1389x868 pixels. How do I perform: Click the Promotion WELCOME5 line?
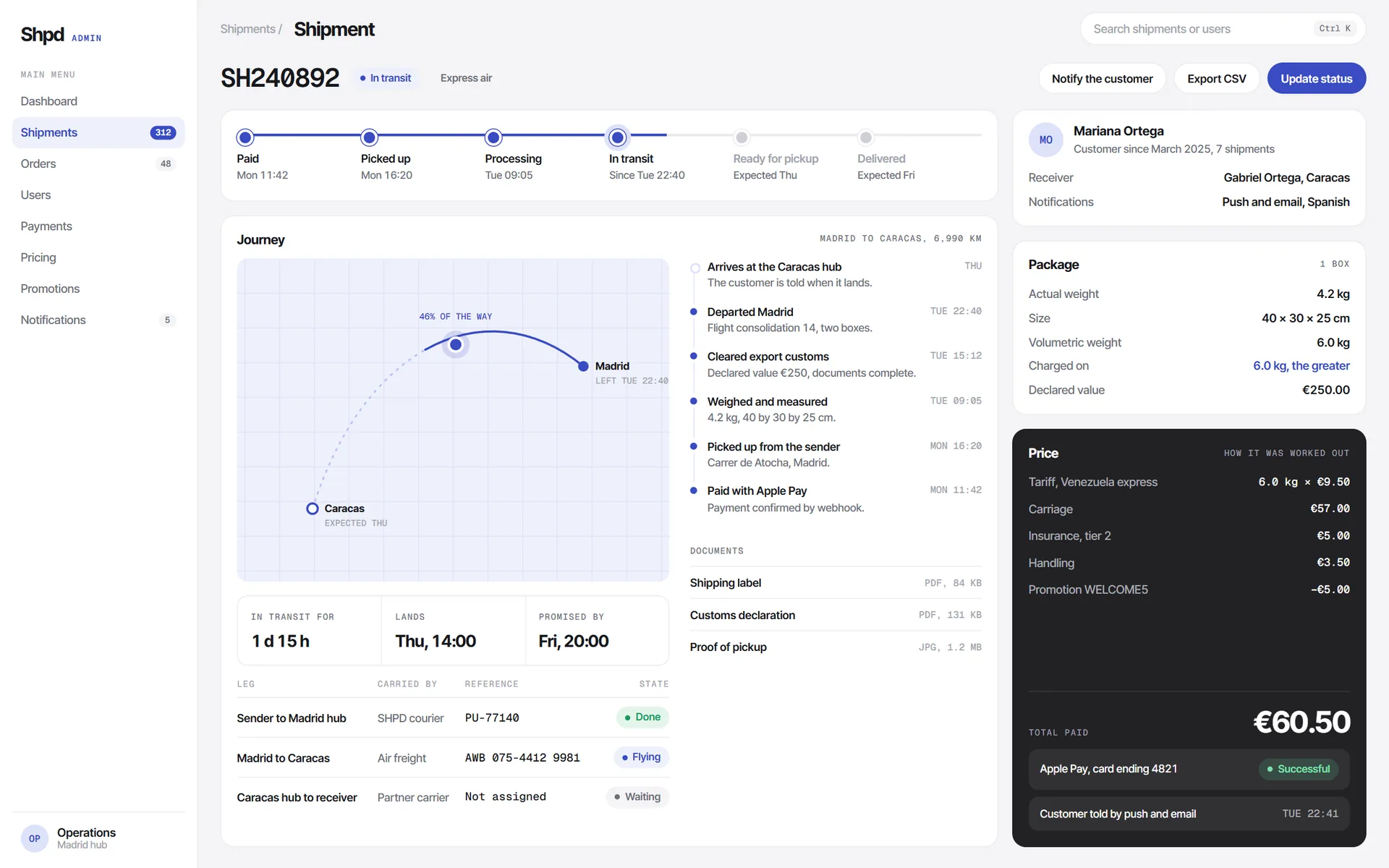click(x=1189, y=590)
